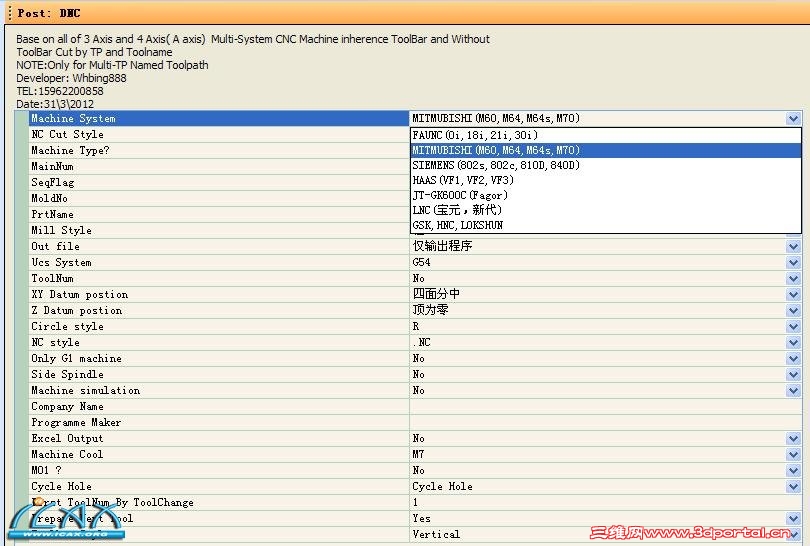Open Excel Output dropdown arrow
810x546 pixels.
[793, 439]
